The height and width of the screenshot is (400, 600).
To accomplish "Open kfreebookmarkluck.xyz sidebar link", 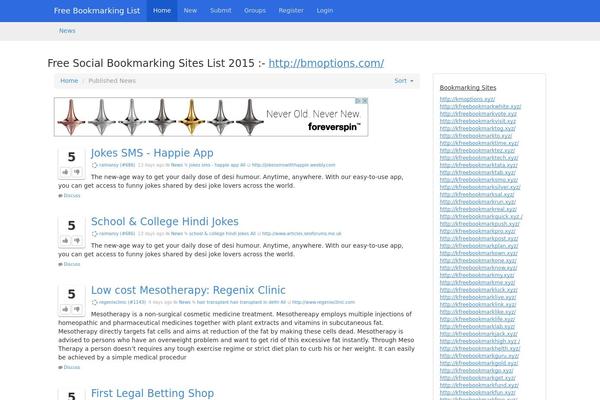I will point(478,290).
